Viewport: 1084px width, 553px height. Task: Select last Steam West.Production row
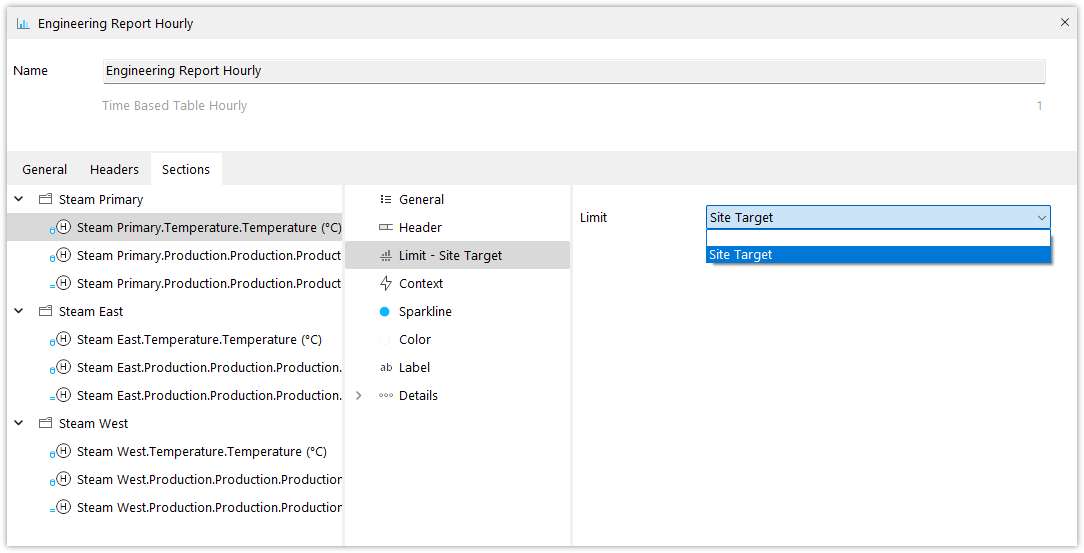tap(175, 507)
